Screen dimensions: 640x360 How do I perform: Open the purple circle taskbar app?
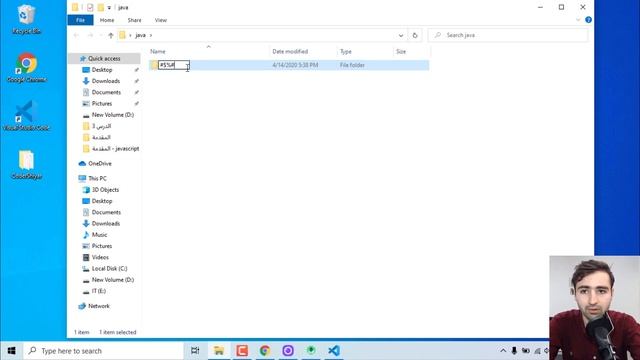click(288, 351)
